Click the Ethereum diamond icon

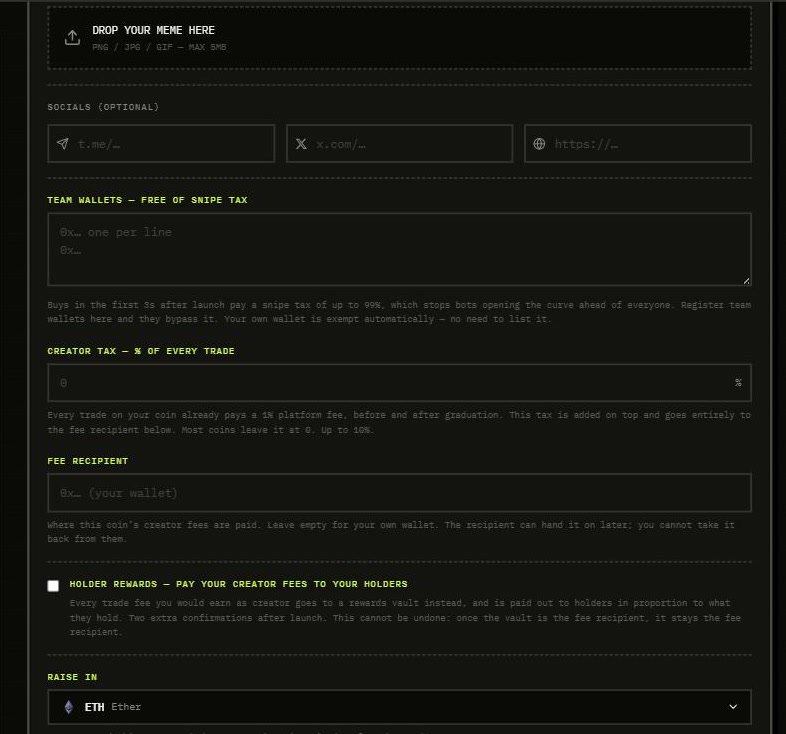tap(69, 707)
